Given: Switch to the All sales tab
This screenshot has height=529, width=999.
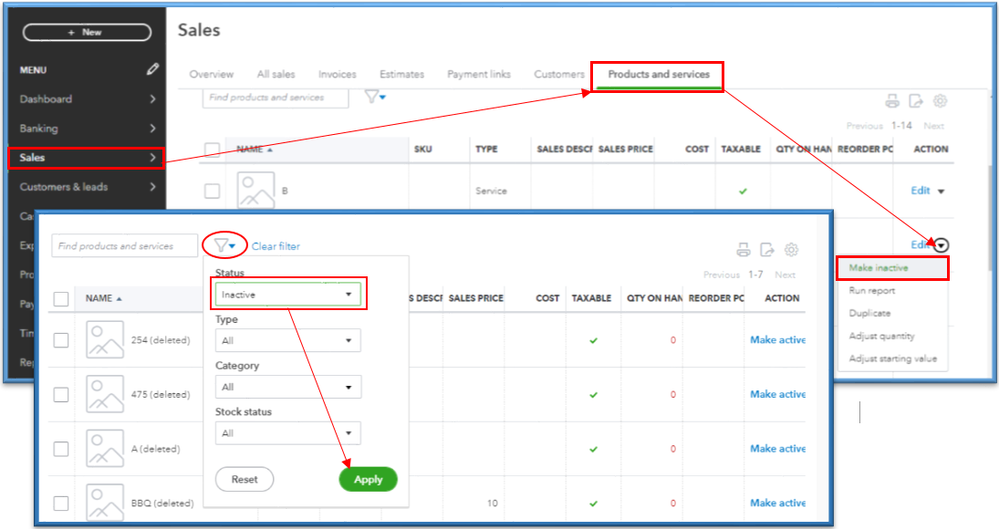Looking at the screenshot, I should [x=276, y=74].
